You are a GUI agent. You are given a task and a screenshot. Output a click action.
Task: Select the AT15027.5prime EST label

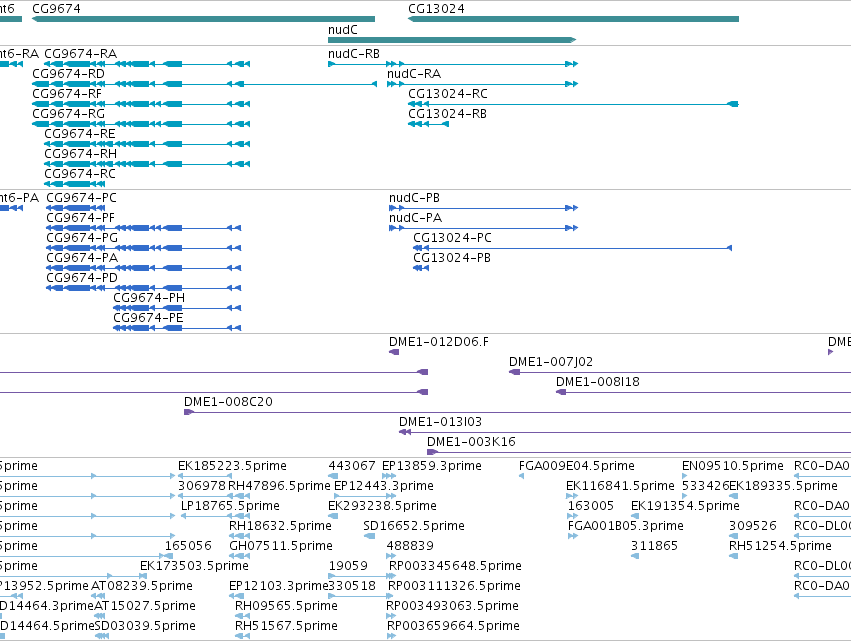tap(145, 606)
